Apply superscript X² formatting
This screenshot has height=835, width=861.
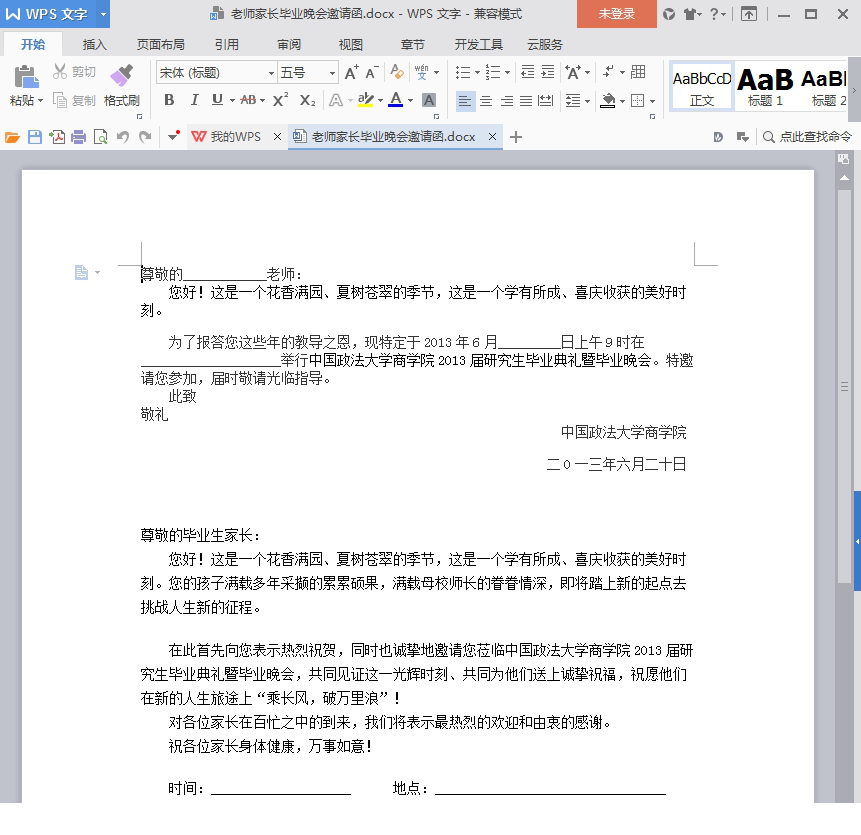point(281,100)
